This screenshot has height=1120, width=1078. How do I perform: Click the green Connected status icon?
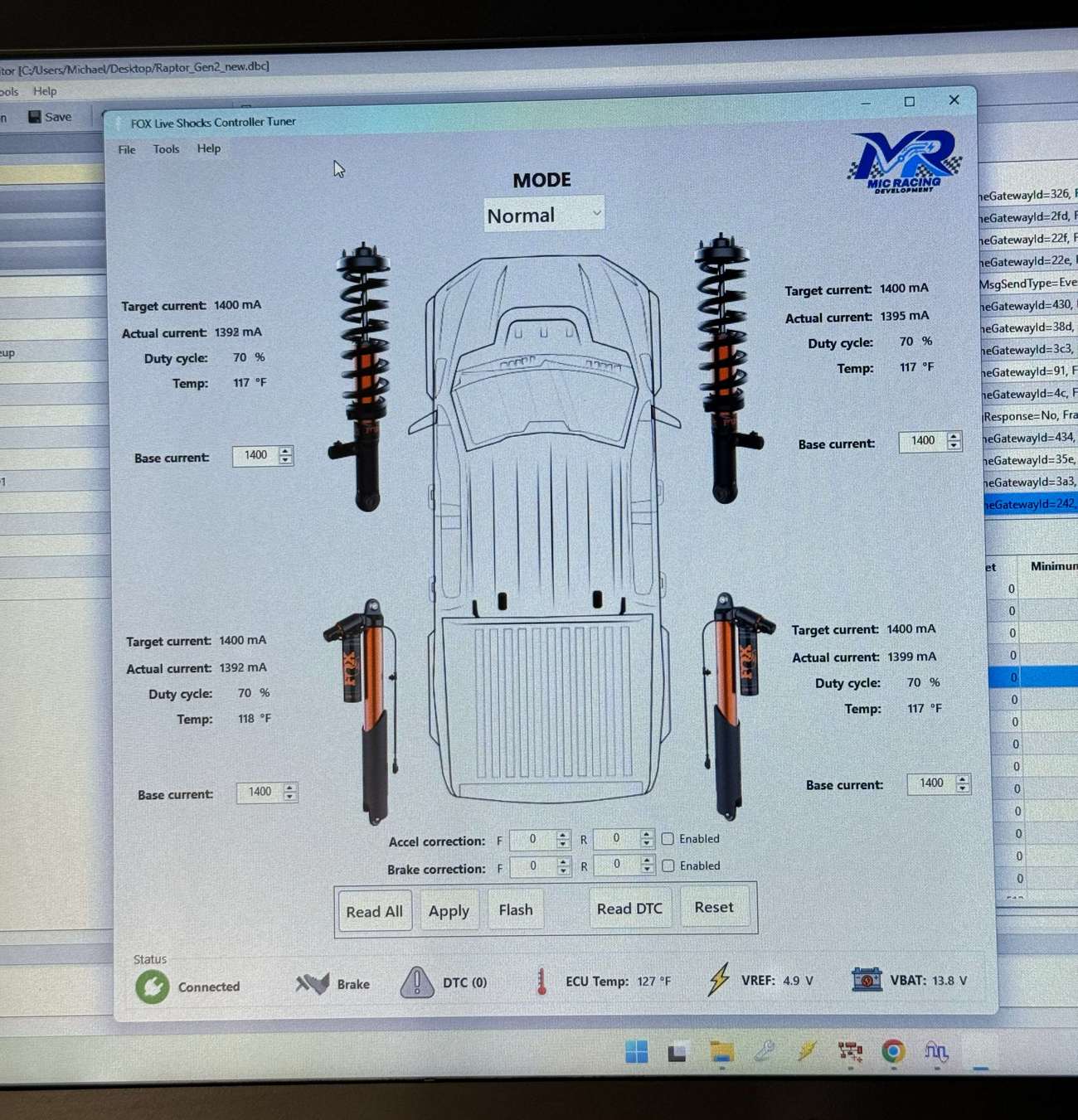[153, 987]
